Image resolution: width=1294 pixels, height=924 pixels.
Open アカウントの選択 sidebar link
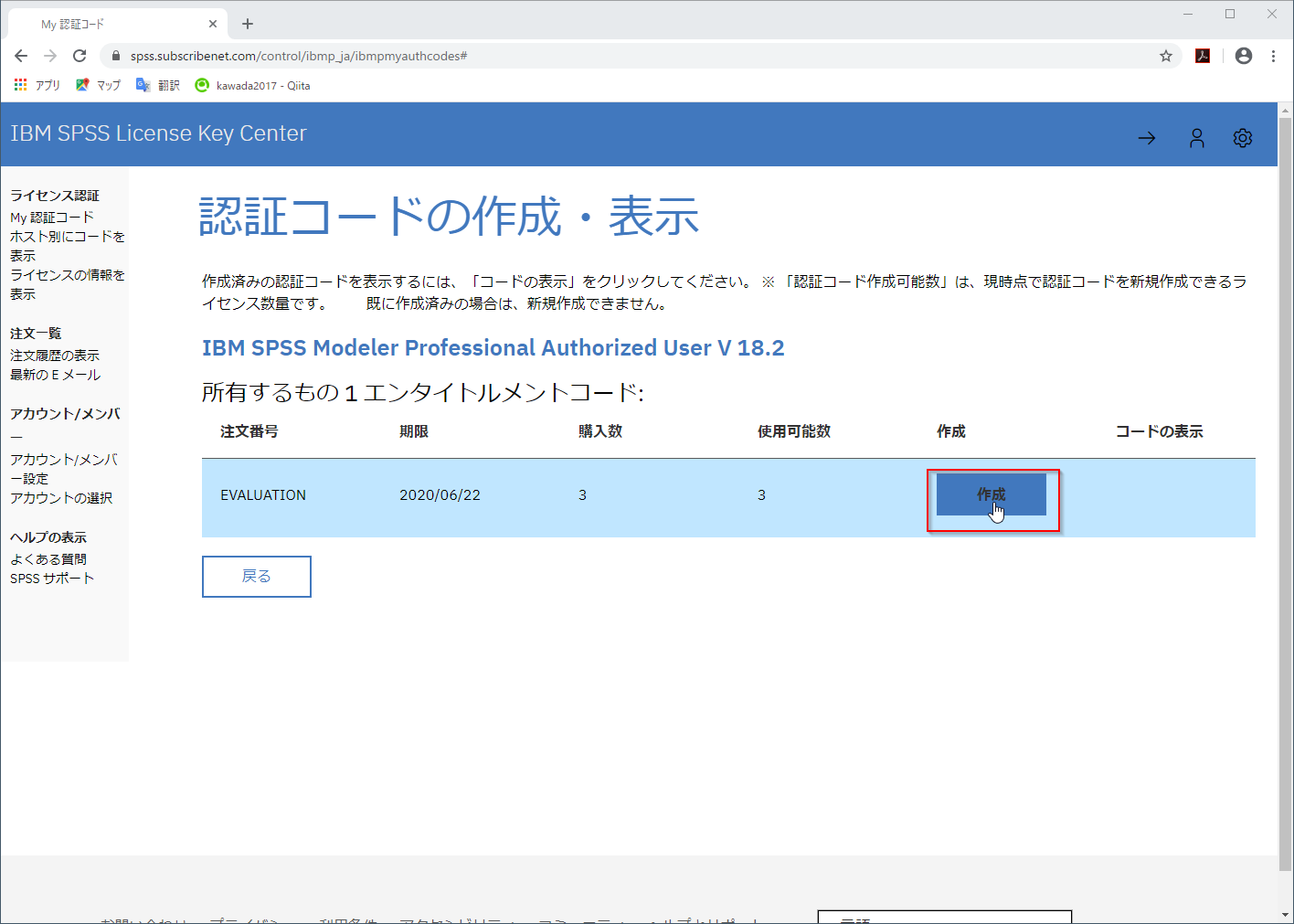coord(61,498)
